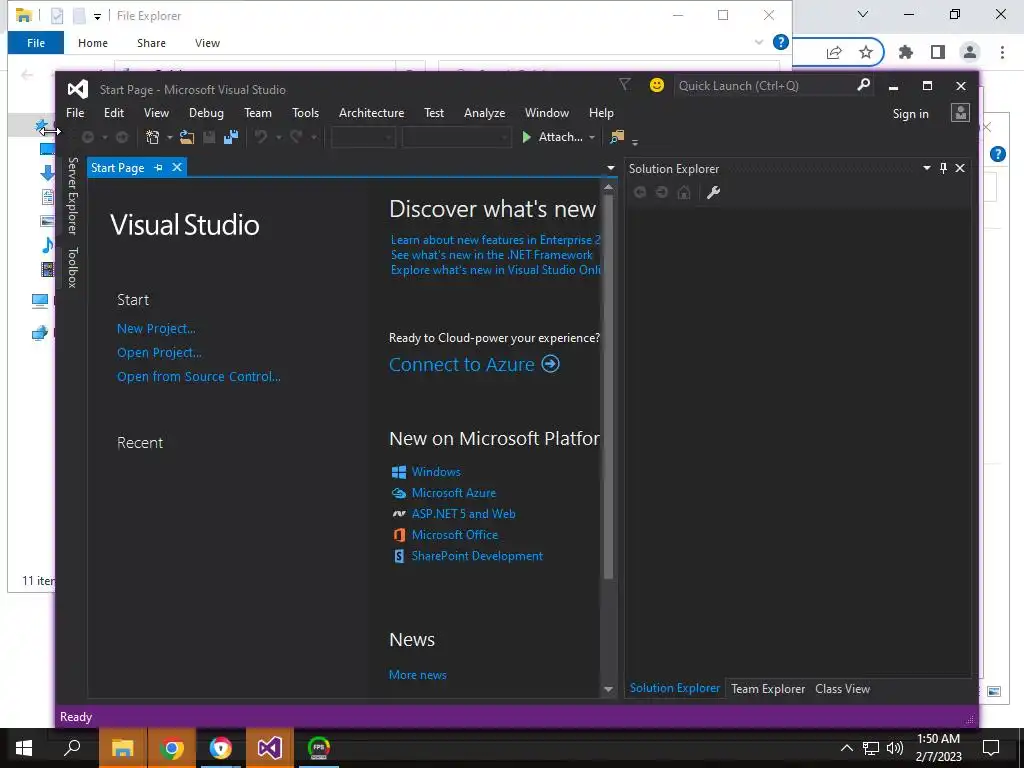Open the Microsoft Azure platform link
1024x768 pixels.
[x=453, y=493]
